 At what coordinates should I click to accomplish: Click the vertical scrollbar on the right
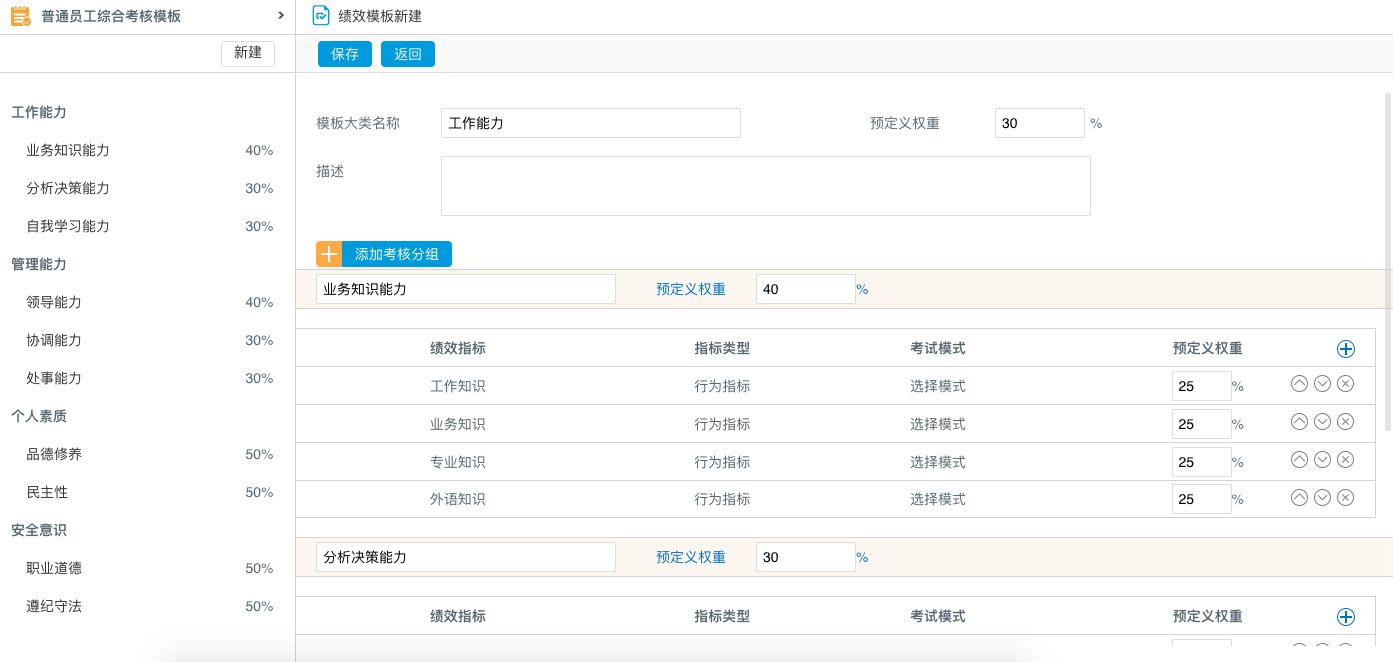[1387, 260]
